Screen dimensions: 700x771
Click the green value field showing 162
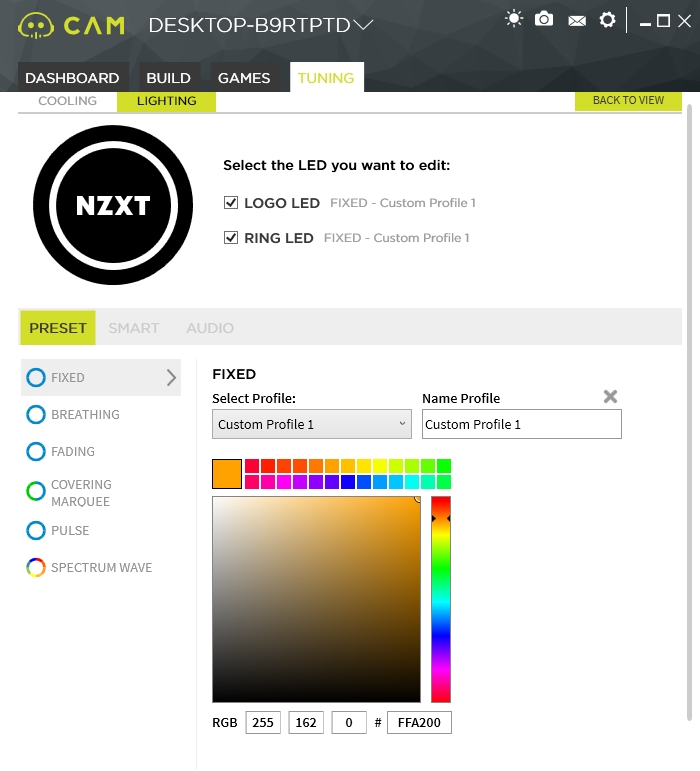click(x=306, y=722)
